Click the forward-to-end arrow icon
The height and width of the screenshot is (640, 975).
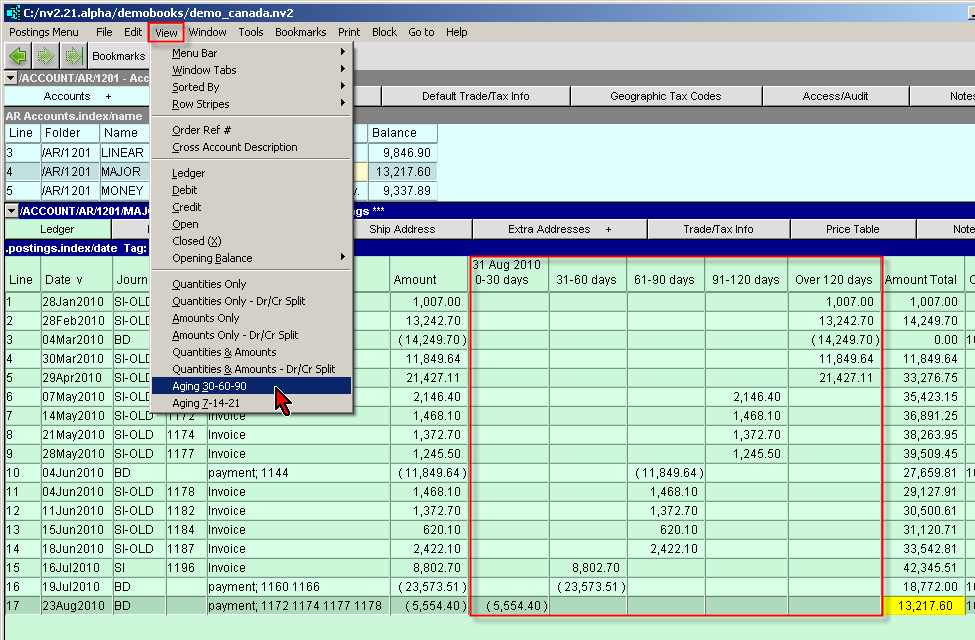pos(72,56)
